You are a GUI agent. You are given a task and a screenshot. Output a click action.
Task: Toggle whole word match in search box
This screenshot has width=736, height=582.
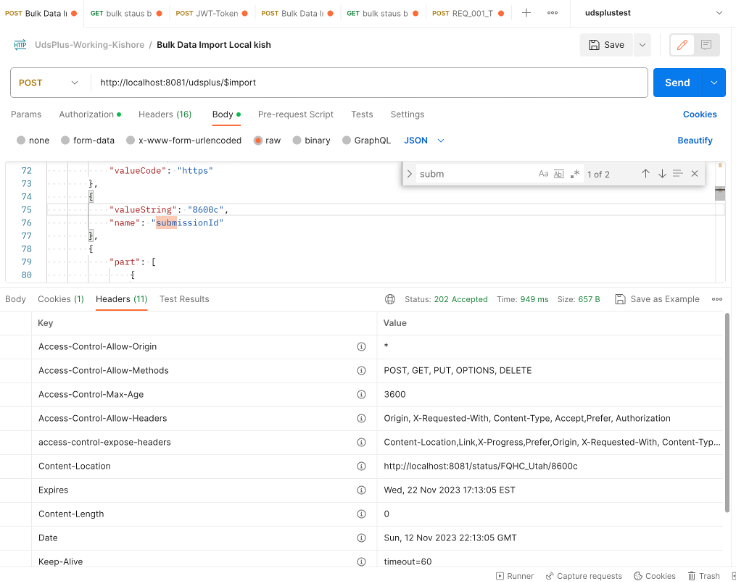pyautogui.click(x=559, y=174)
